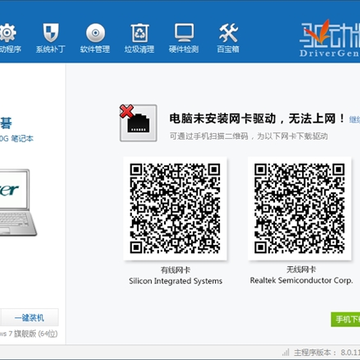
Task: Open 百宝箱 tools icon
Action: [x=228, y=33]
